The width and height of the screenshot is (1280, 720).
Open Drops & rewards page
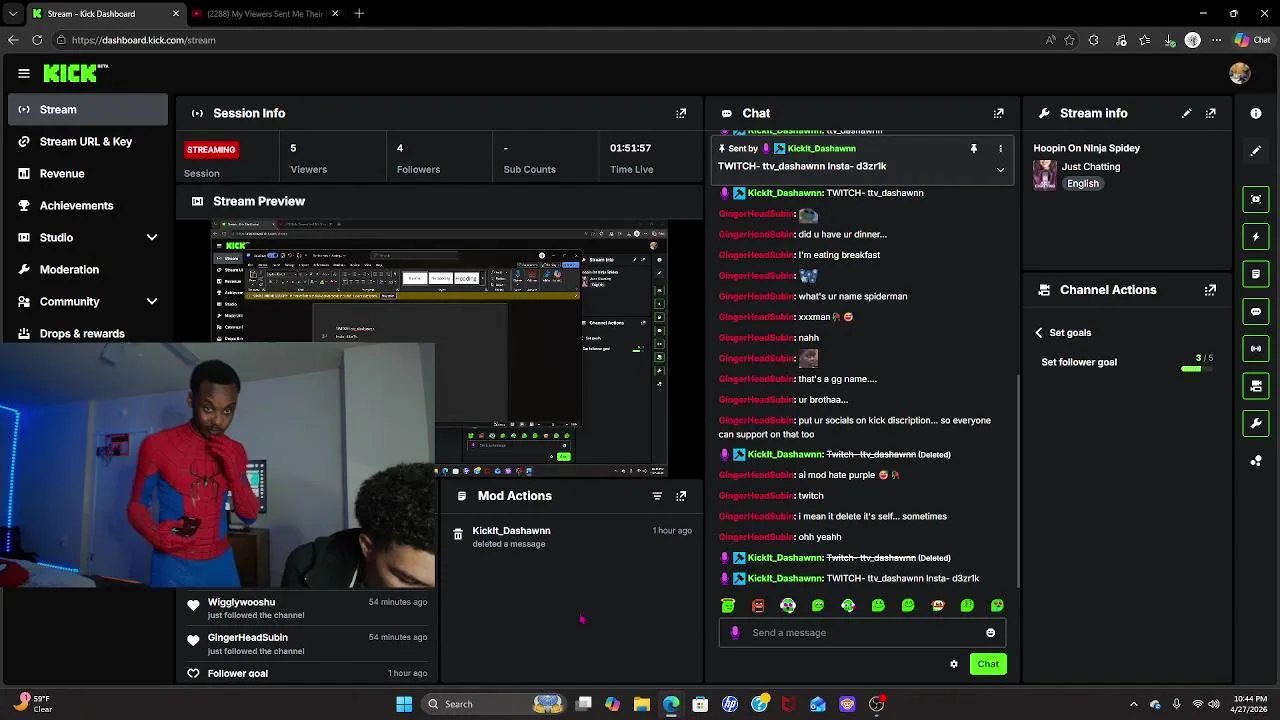pyautogui.click(x=88, y=334)
